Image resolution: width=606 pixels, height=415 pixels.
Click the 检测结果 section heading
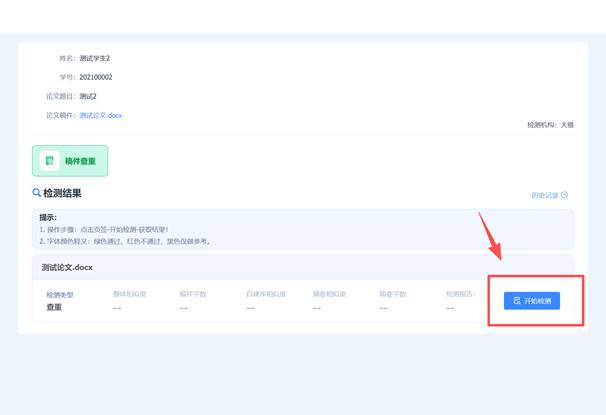62,193
